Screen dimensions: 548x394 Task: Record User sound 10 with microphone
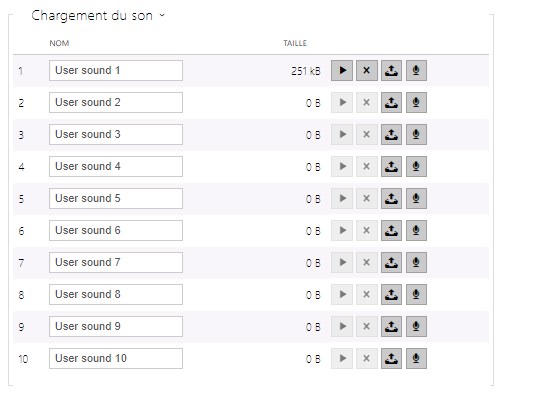point(416,359)
